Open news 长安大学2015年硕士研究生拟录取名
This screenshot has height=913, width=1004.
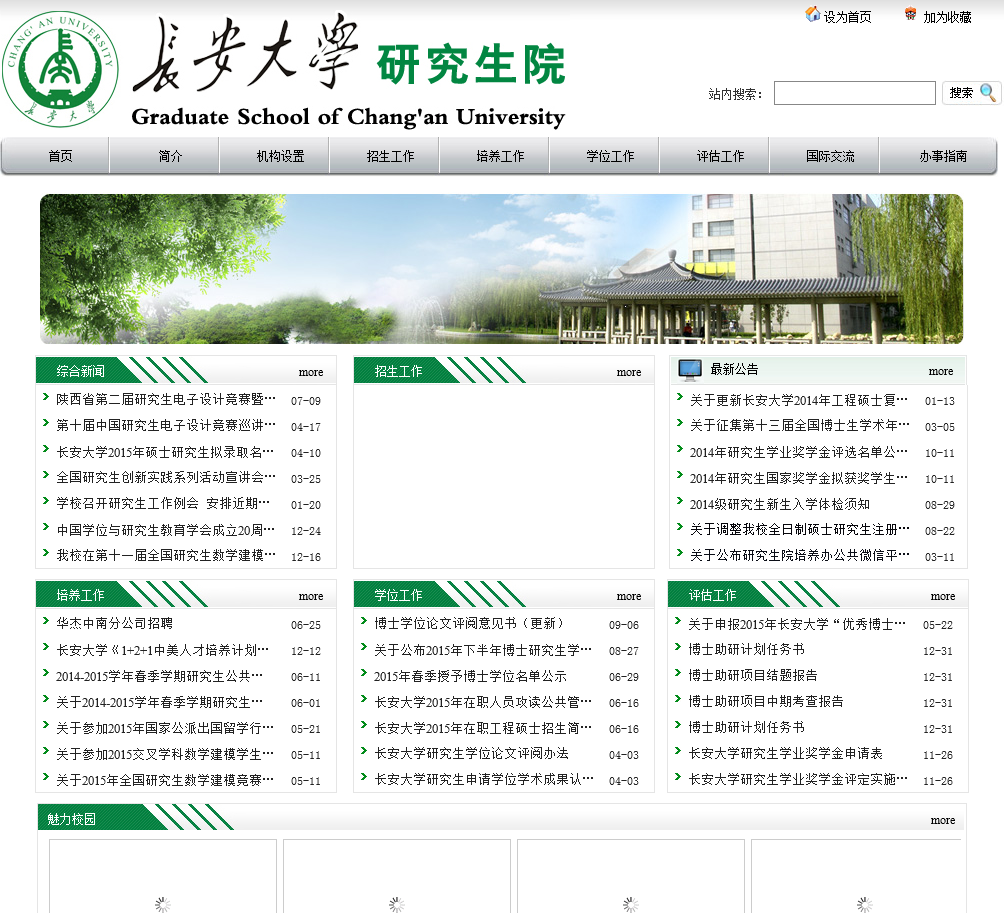point(165,452)
